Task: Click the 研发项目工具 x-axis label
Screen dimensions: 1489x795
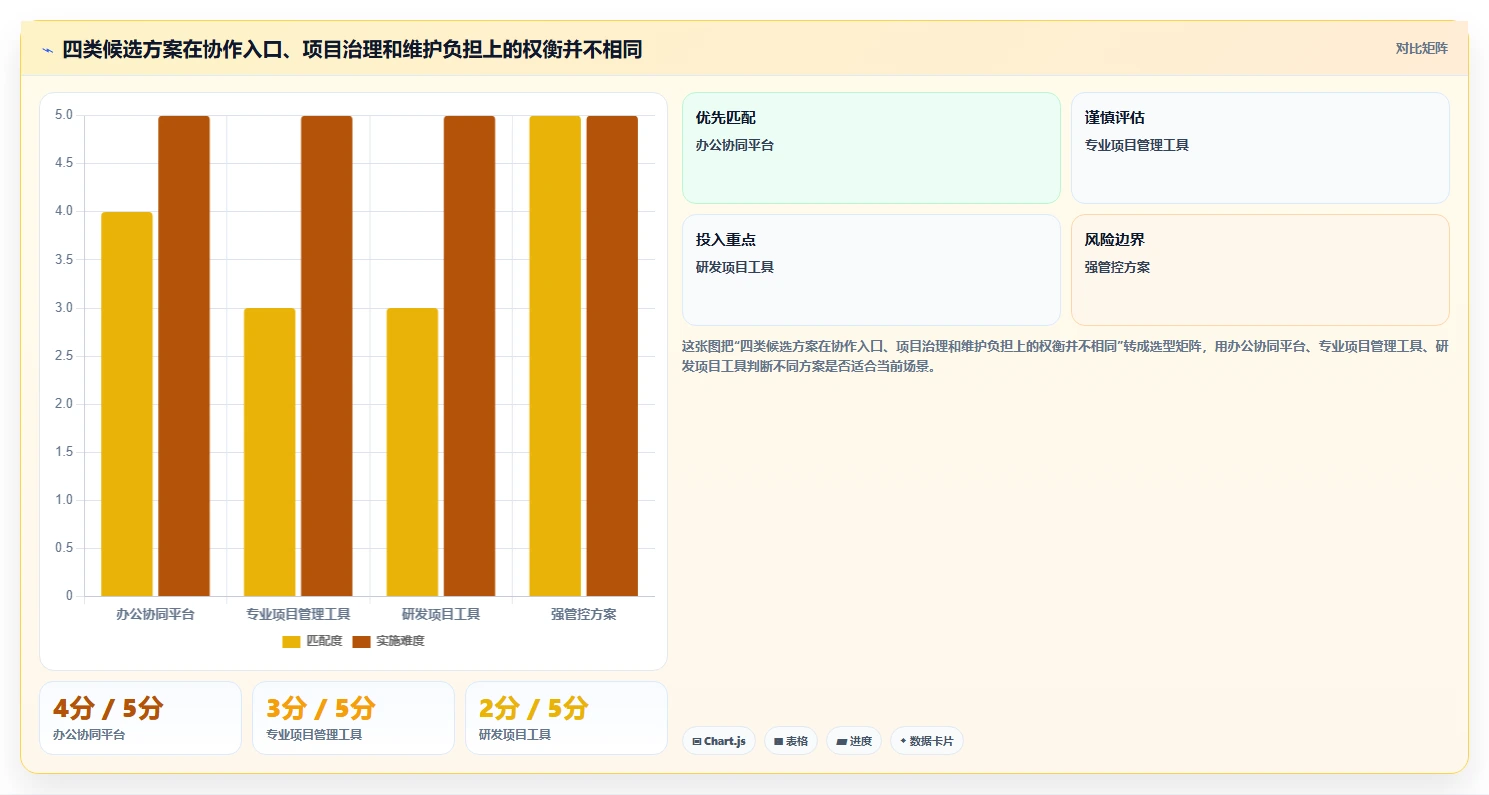Action: click(441, 614)
